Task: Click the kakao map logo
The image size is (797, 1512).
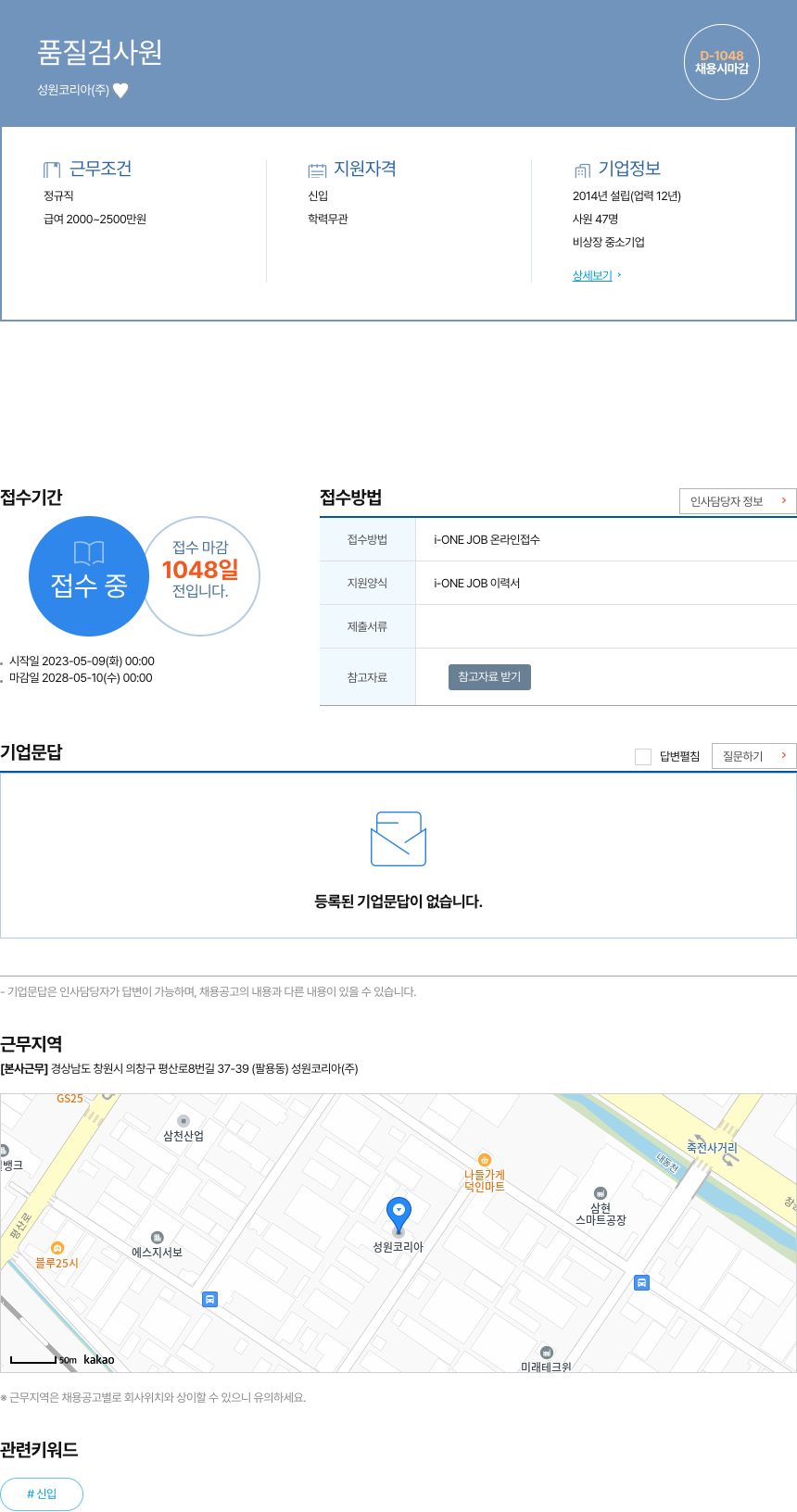Action: (x=99, y=1360)
